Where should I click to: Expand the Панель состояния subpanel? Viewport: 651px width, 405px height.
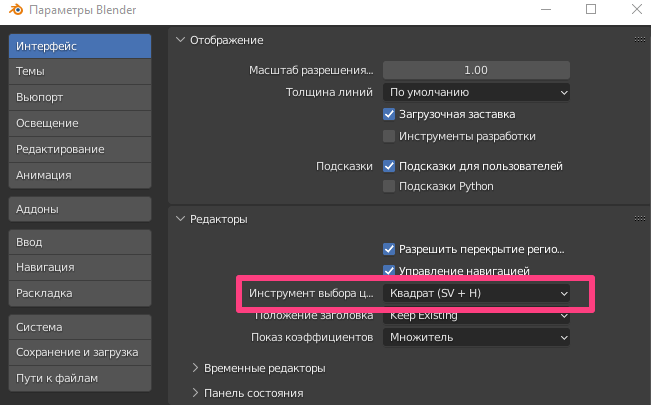tap(196, 393)
